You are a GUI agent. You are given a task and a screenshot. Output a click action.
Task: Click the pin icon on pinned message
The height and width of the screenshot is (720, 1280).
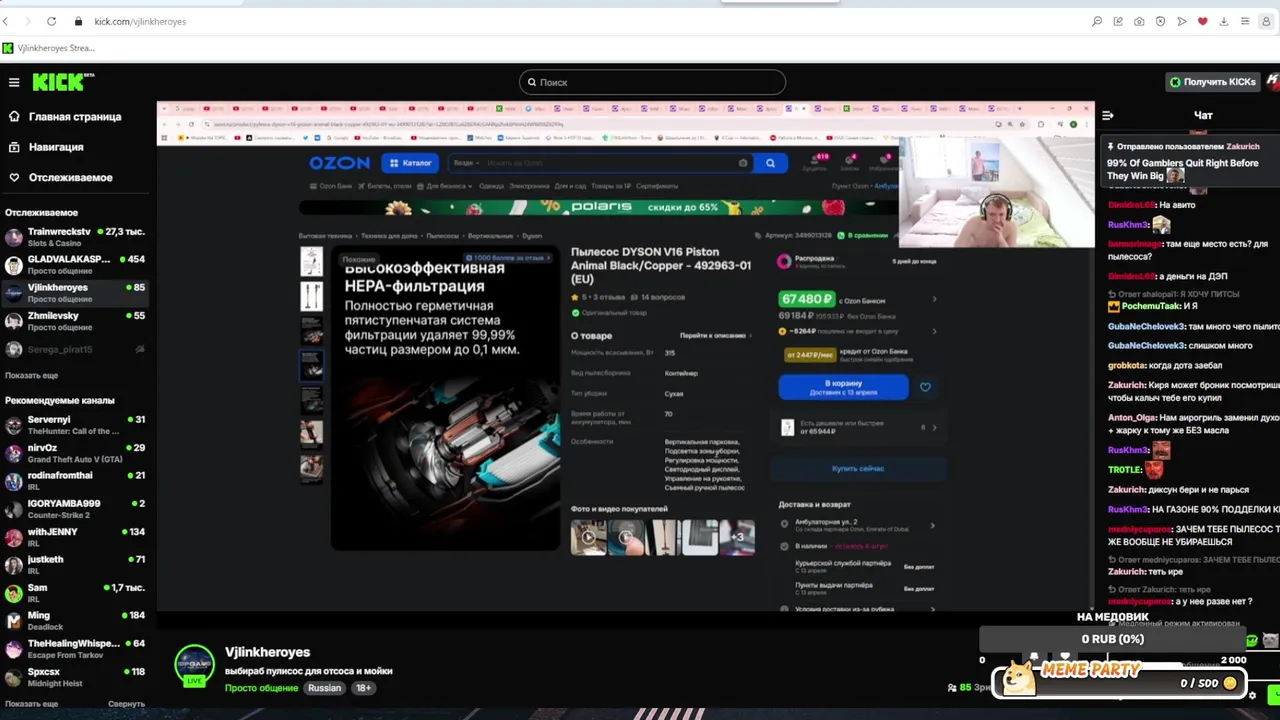(x=1110, y=146)
